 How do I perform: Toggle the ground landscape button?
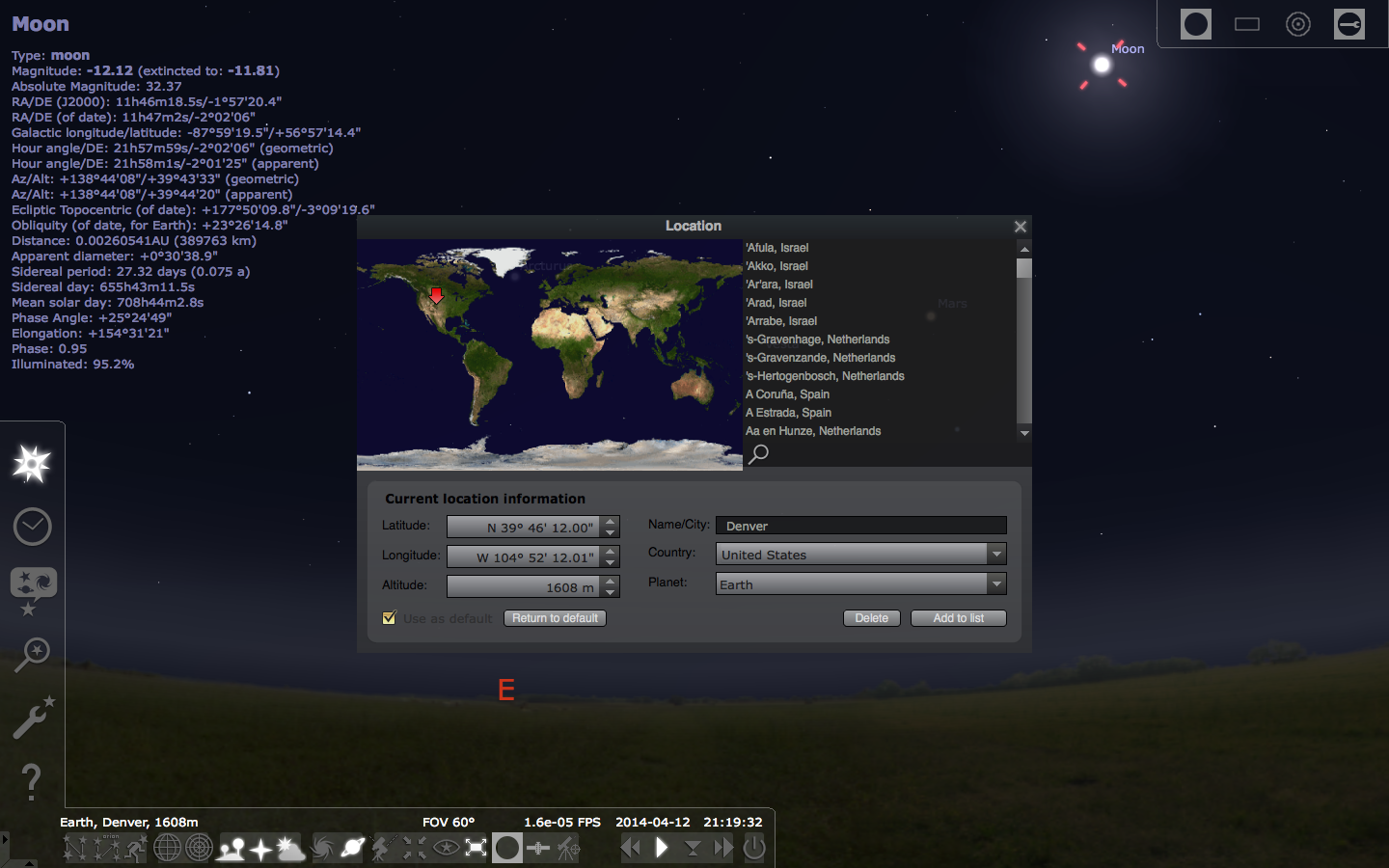point(231,848)
